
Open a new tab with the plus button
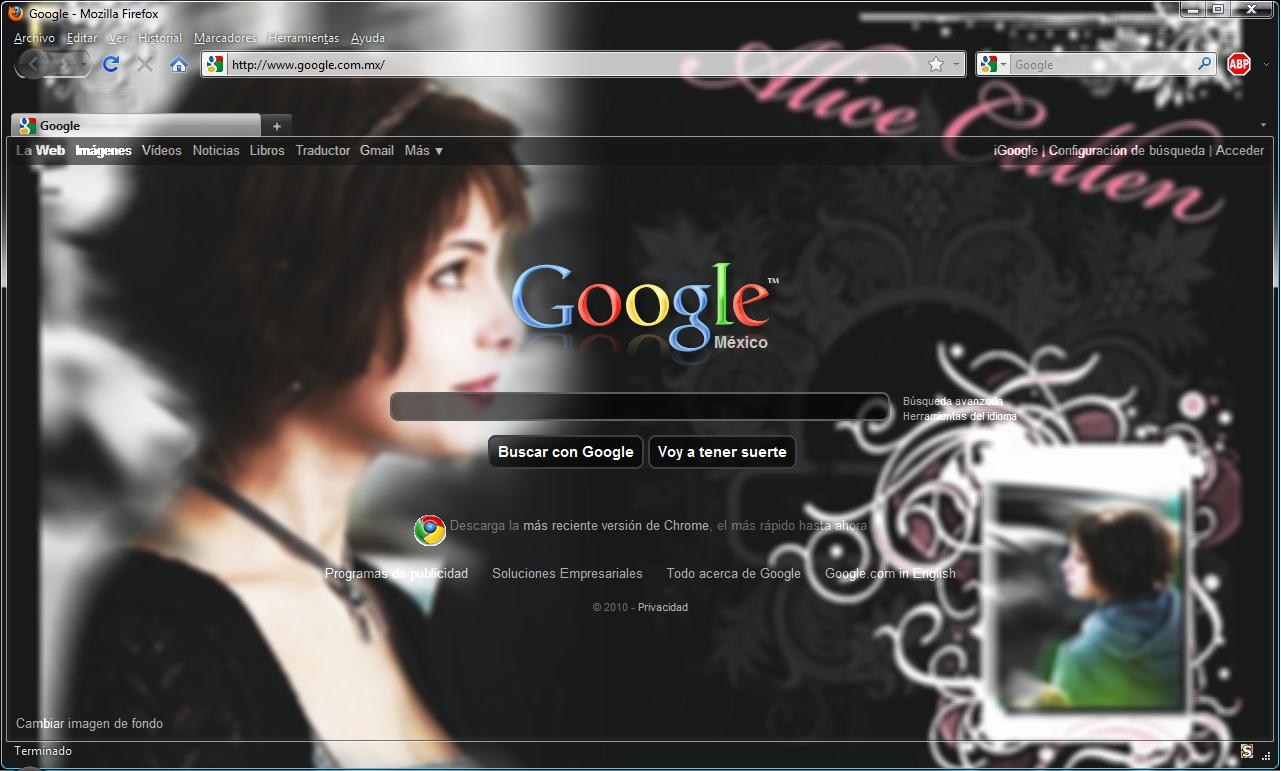click(277, 125)
